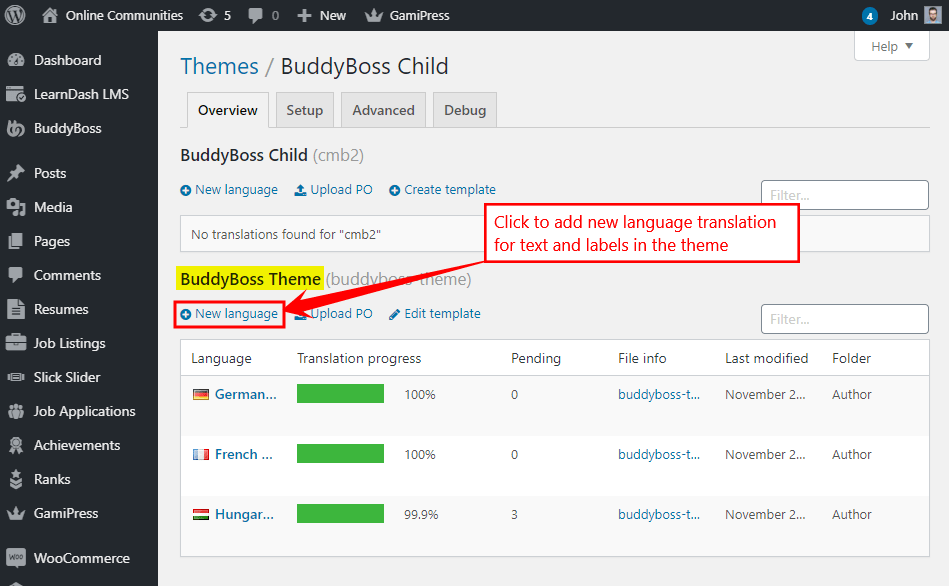Open the comments bubble icon
Image resolution: width=949 pixels, height=586 pixels.
256,15
